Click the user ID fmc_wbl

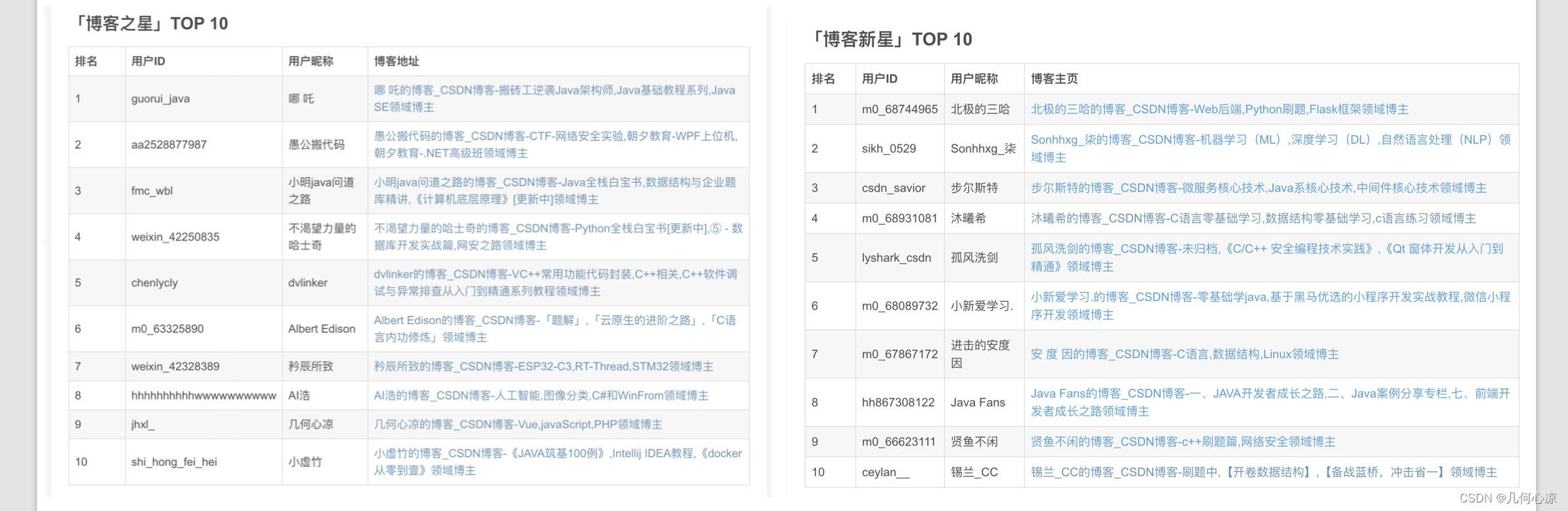tap(152, 191)
